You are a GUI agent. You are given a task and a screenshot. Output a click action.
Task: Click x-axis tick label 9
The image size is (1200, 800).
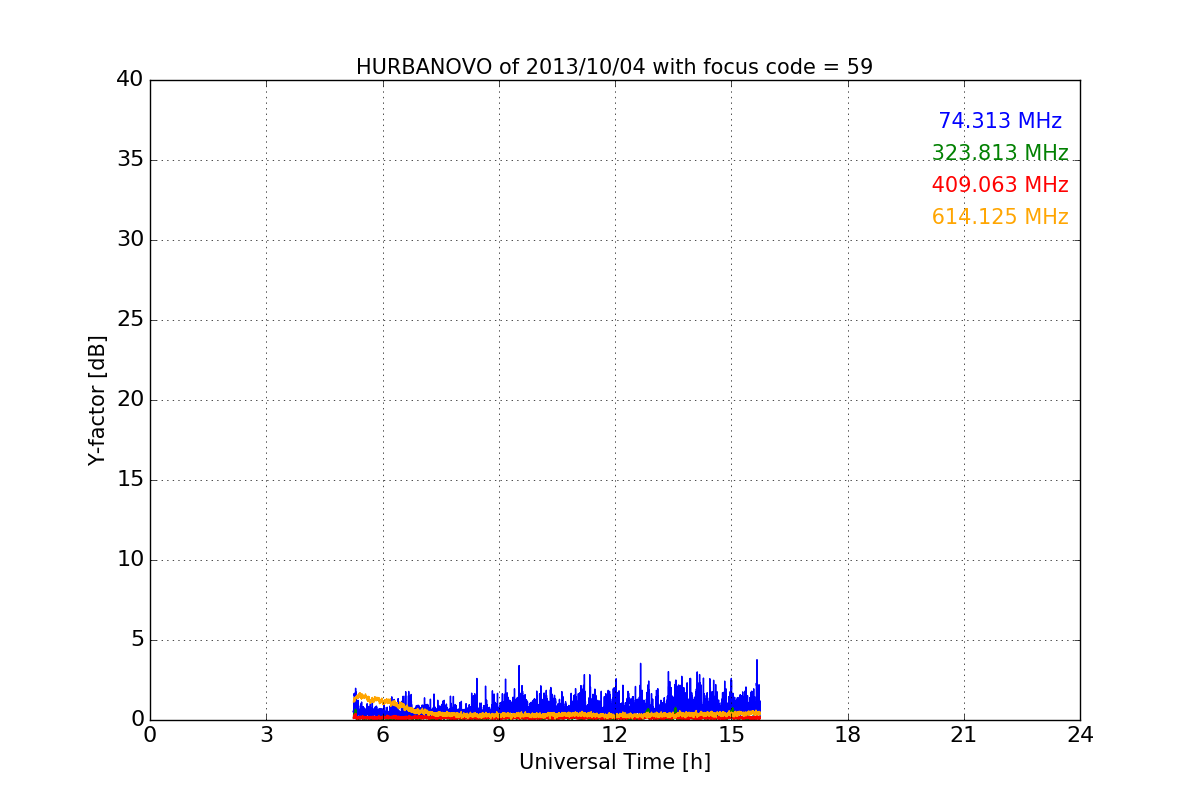pyautogui.click(x=499, y=735)
